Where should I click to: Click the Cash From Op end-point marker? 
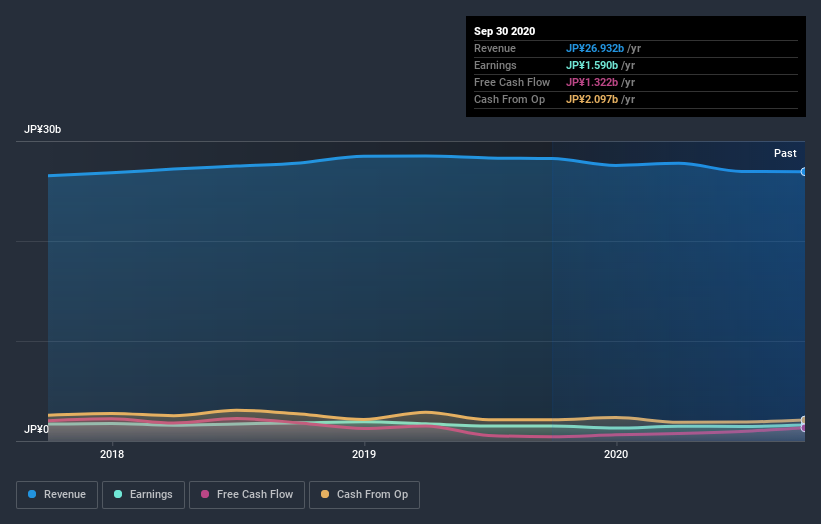pyautogui.click(x=804, y=420)
